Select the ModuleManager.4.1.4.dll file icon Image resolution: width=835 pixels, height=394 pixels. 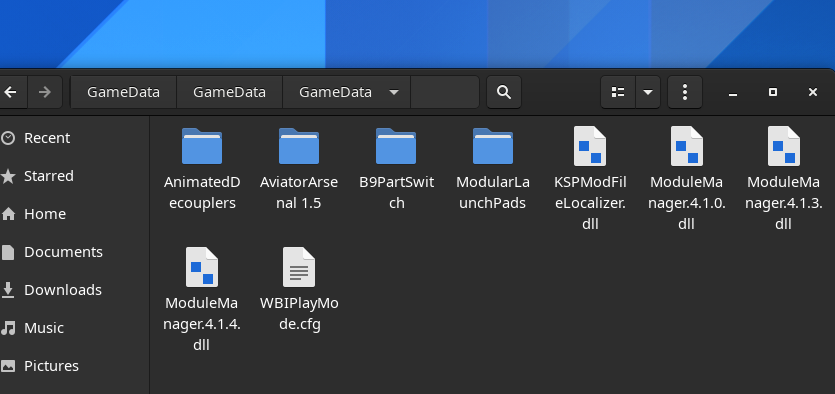(202, 267)
